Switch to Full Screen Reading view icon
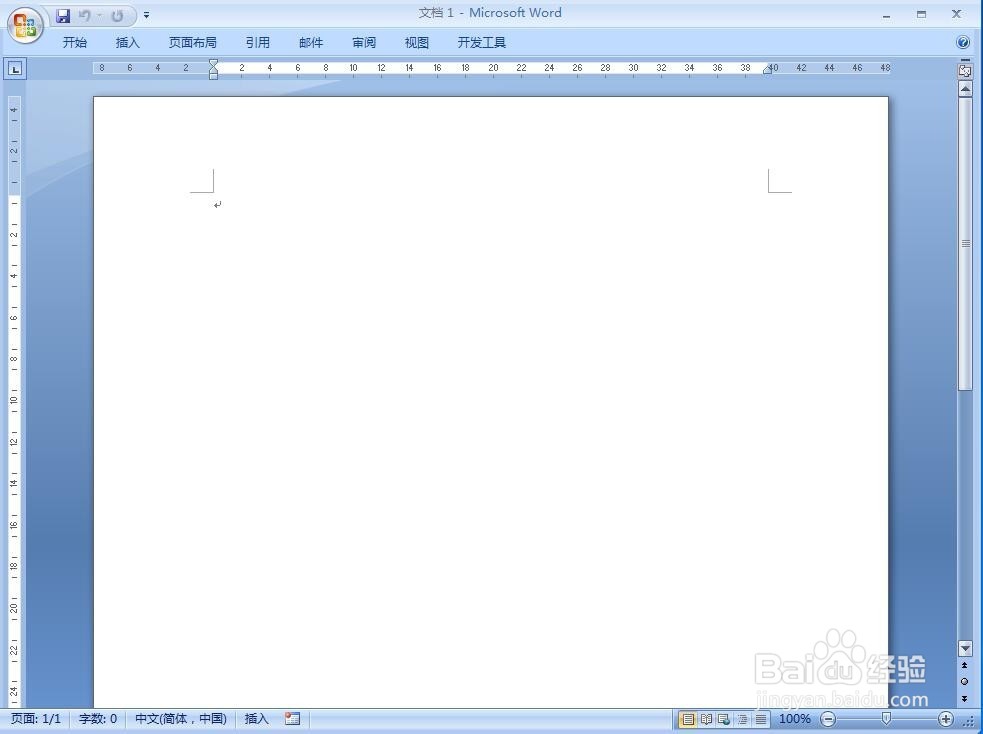Screen dimensions: 983x734 tap(707, 719)
